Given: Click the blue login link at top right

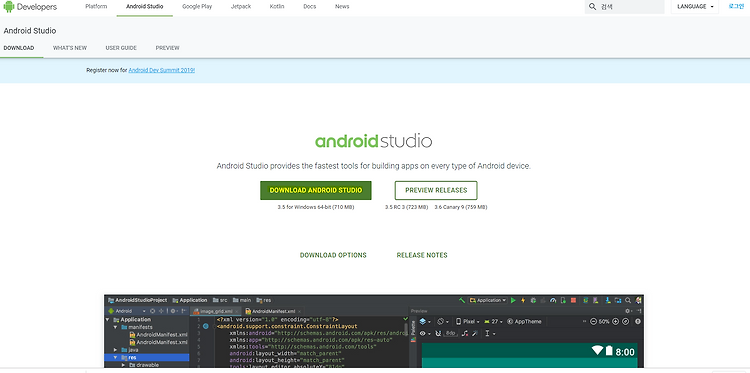Looking at the screenshot, I should pyautogui.click(x=736, y=6).
